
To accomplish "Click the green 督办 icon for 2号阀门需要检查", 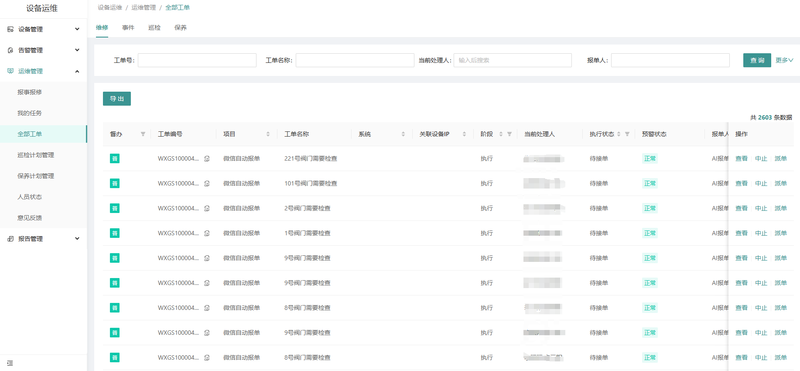I will [x=115, y=208].
